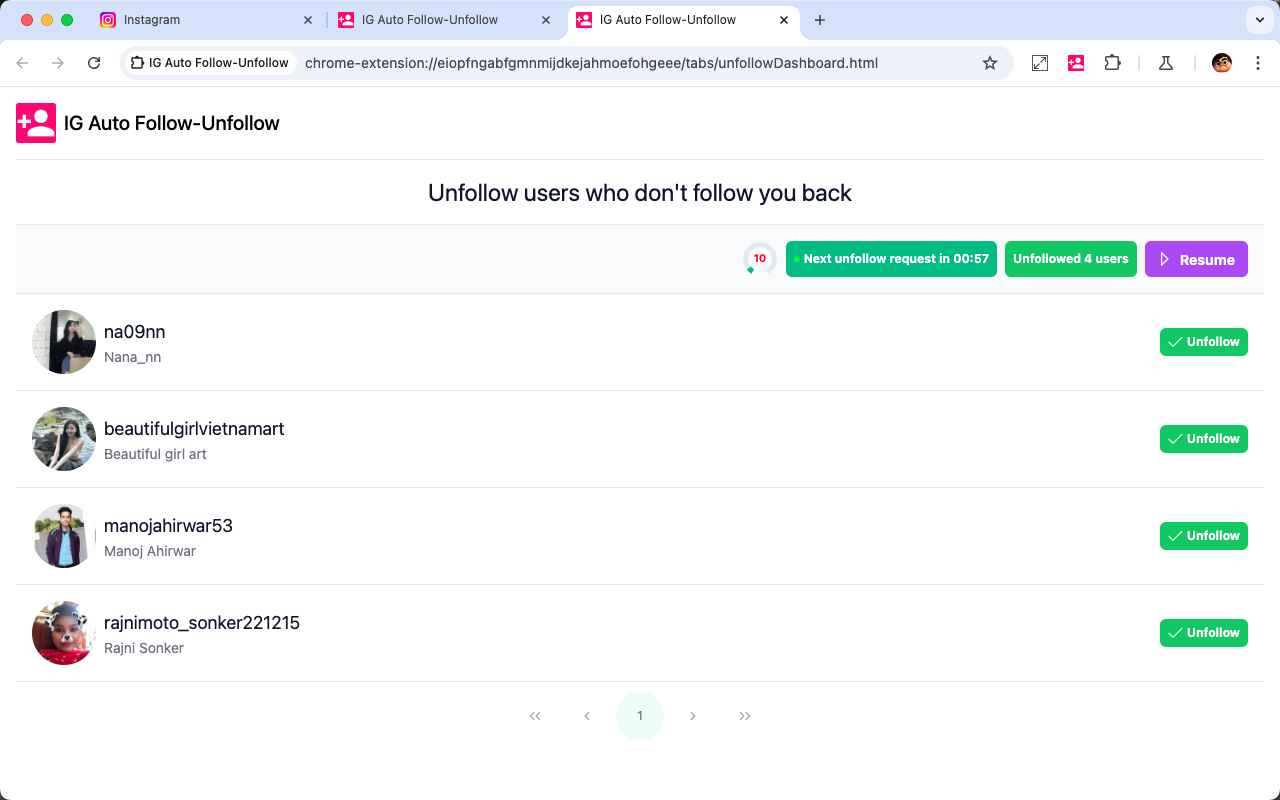Open the Chrome extensions puzzle piece menu
The image size is (1280, 800).
pos(1112,62)
